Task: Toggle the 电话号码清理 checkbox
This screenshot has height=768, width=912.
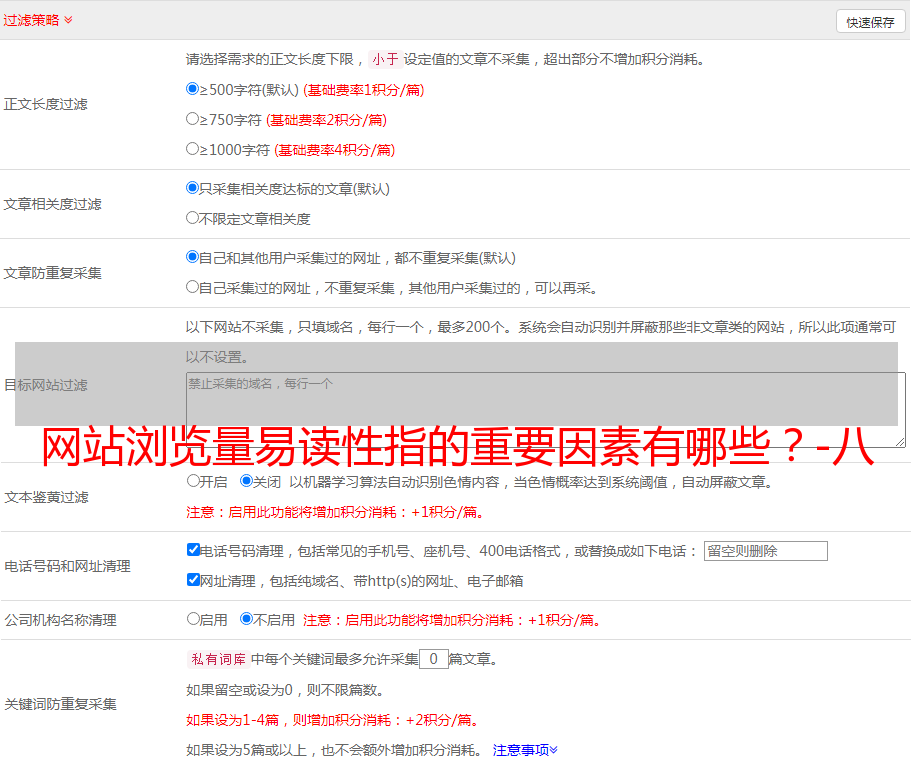Action: pos(194,550)
